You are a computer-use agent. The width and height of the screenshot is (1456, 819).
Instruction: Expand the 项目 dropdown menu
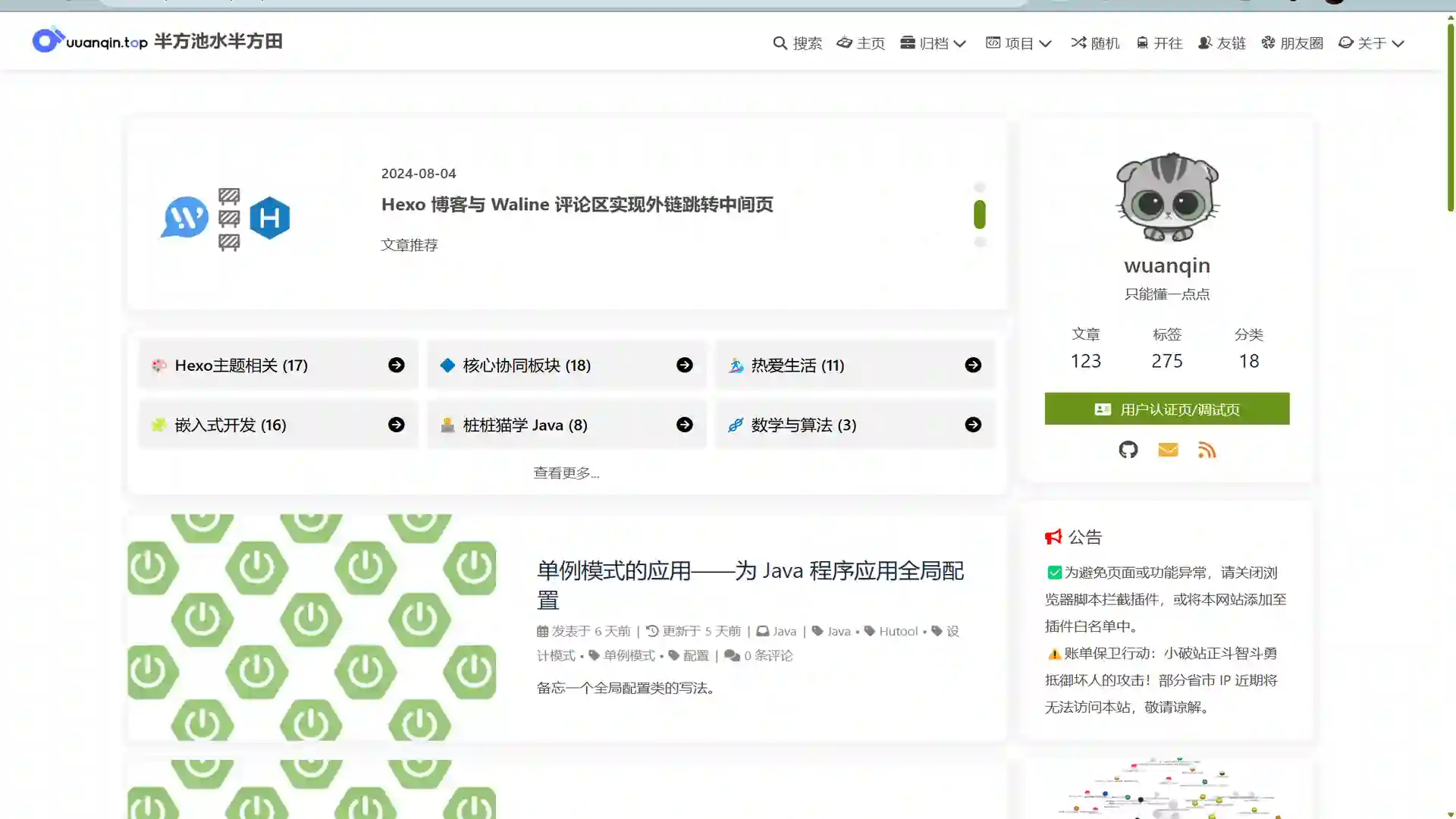(x=1018, y=43)
